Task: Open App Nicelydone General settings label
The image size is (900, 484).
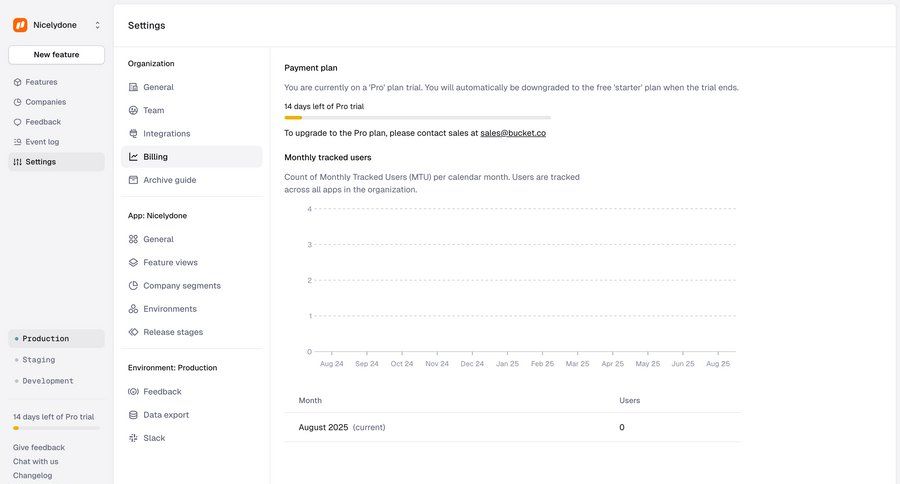Action: pyautogui.click(x=158, y=239)
